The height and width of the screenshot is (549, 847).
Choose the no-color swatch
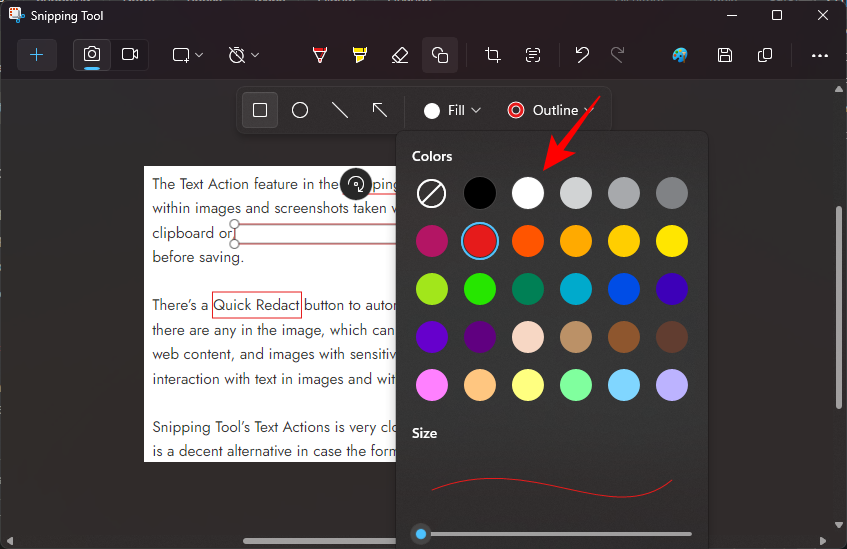[432, 193]
